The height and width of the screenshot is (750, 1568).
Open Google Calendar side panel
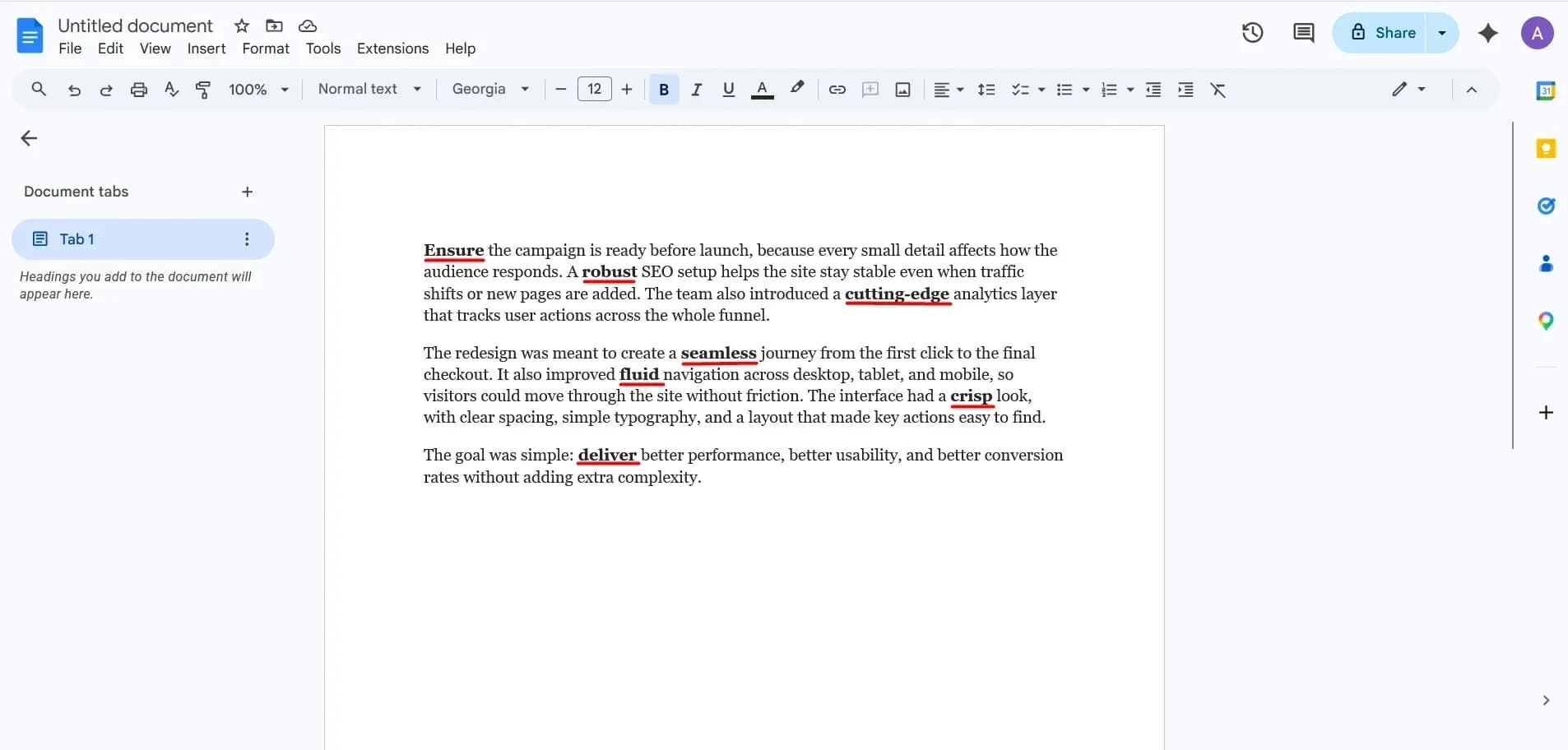click(1546, 90)
